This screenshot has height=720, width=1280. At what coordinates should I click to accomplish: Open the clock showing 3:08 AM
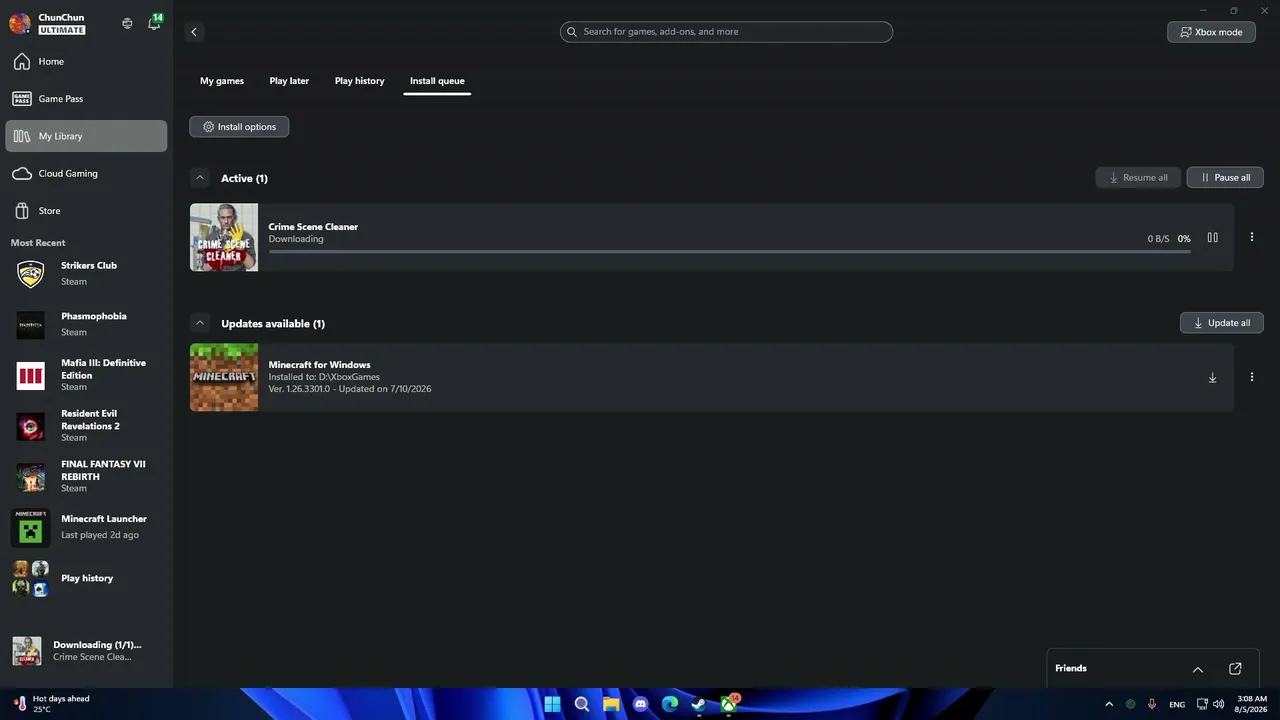pos(1252,704)
